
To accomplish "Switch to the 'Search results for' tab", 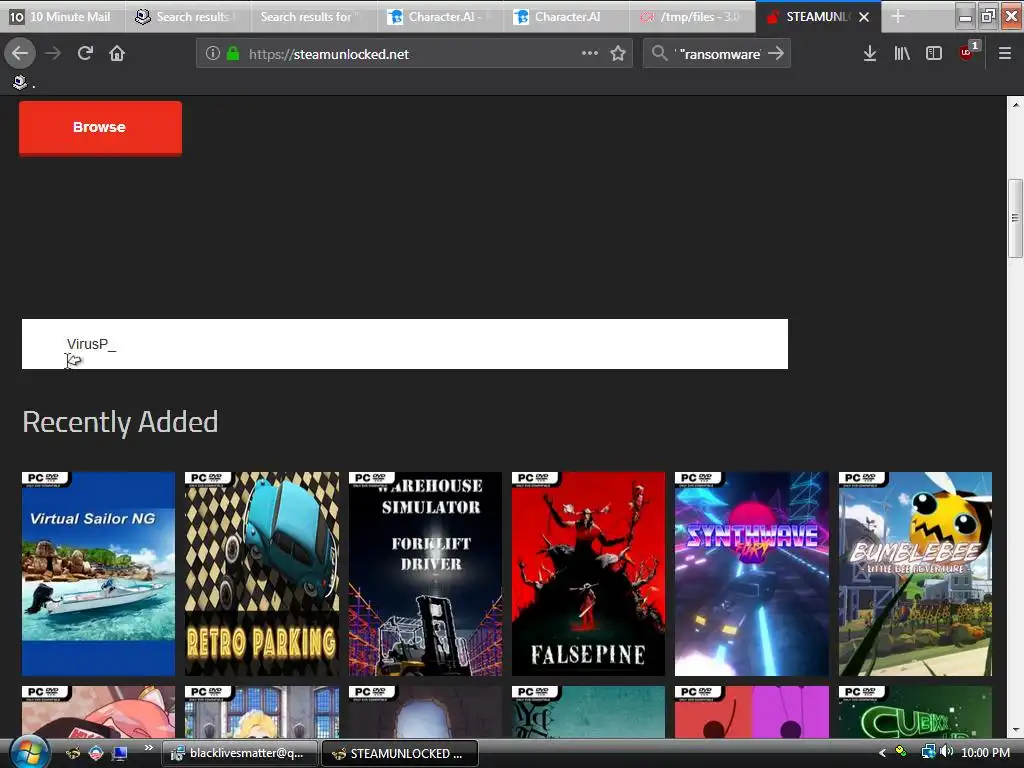I will tap(314, 16).
